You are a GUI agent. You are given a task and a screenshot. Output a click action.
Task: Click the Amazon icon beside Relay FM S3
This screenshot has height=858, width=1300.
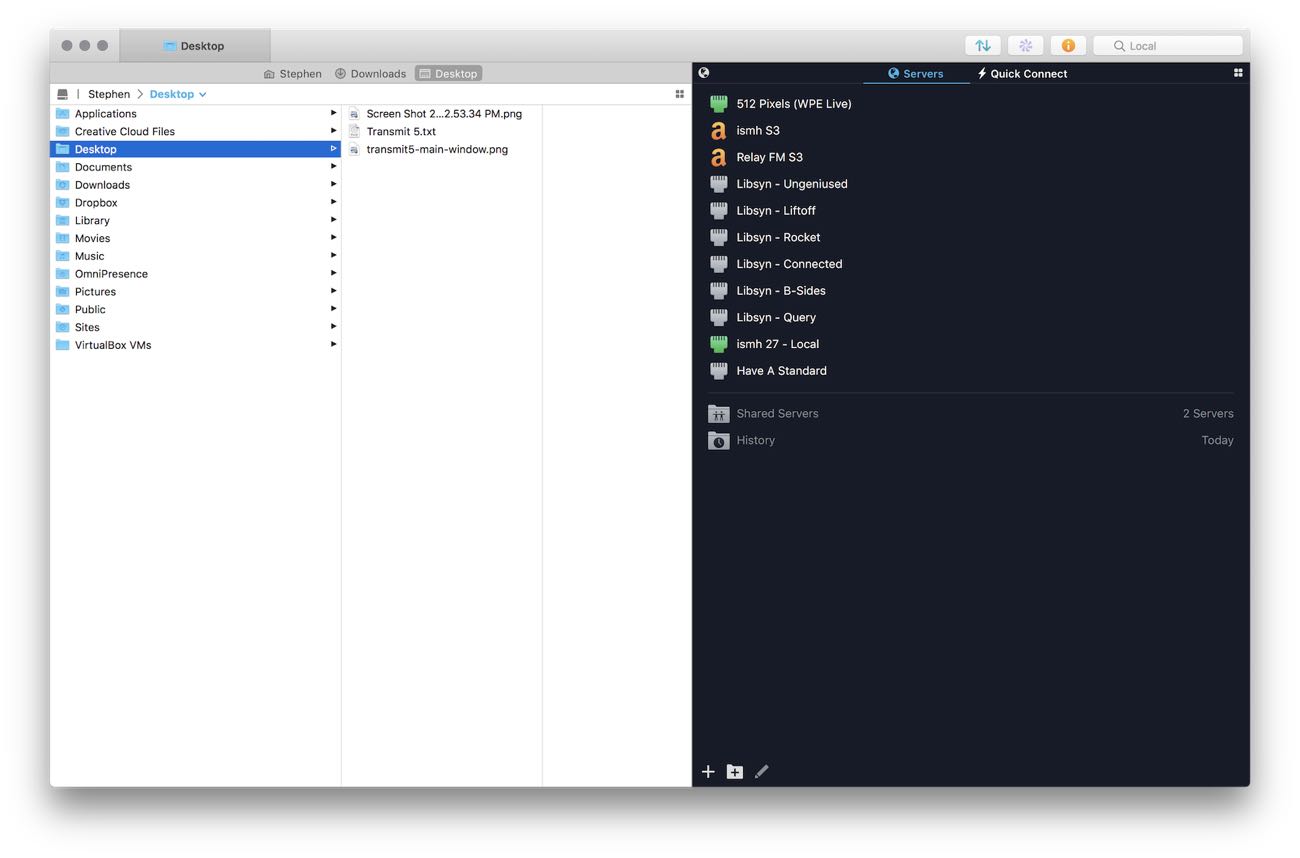tap(718, 158)
